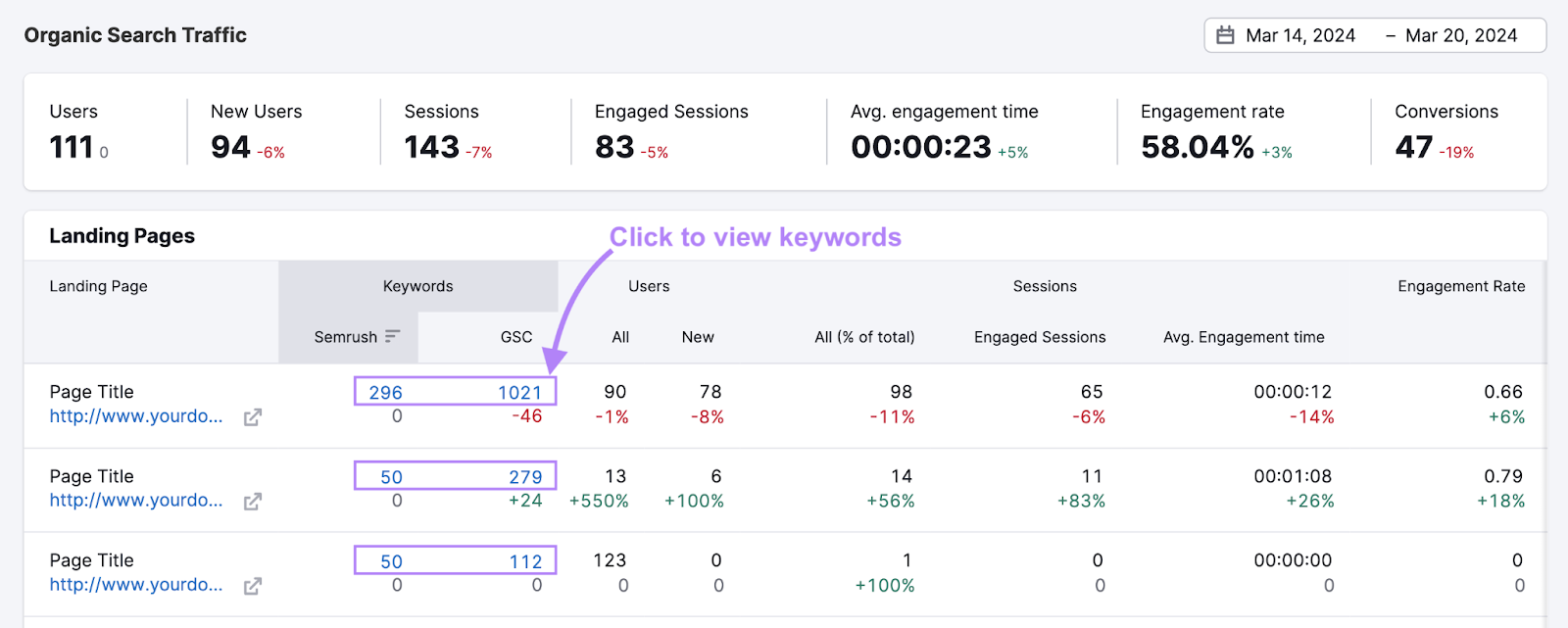The image size is (1568, 628).
Task: View the 279 GSC keywords
Action: [525, 477]
